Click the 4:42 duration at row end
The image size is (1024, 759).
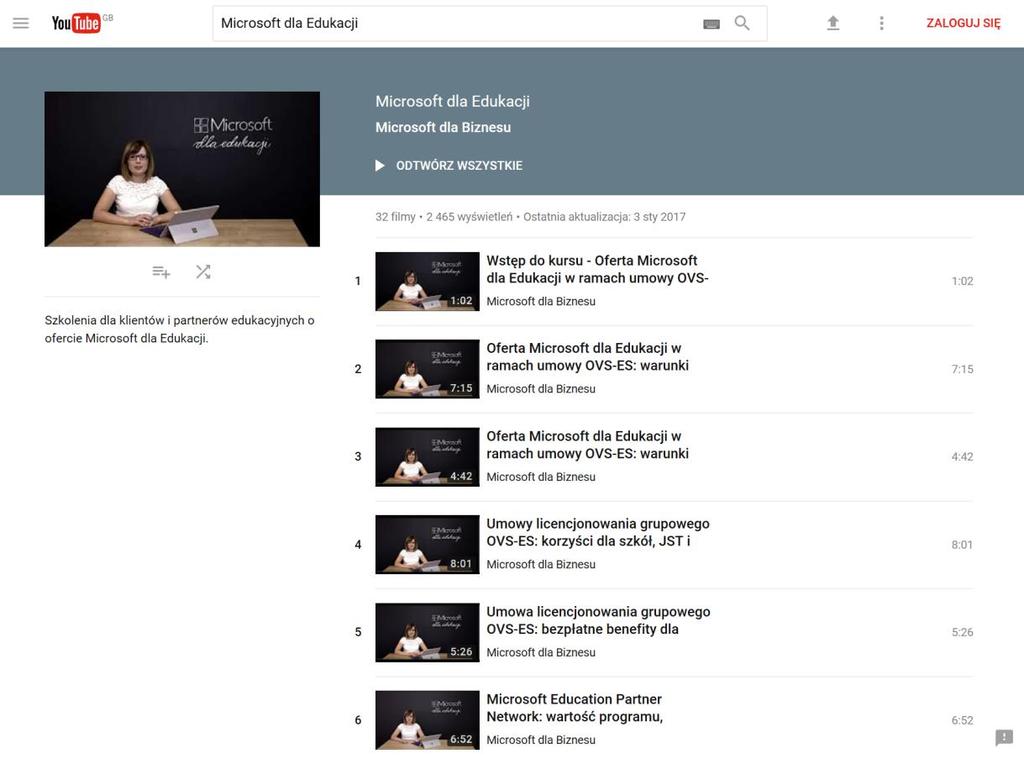[x=962, y=457]
